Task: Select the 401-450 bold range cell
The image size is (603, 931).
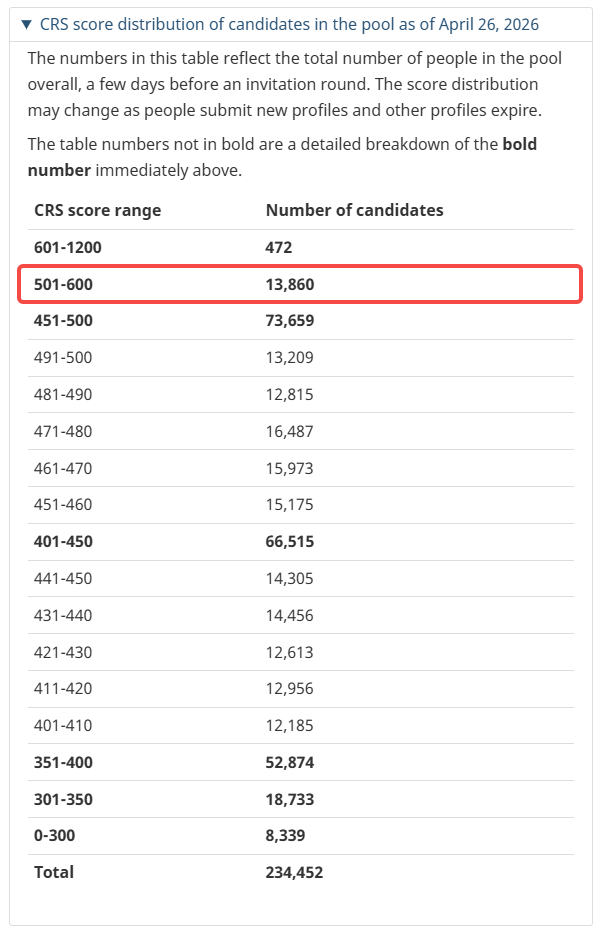Action: [63, 542]
